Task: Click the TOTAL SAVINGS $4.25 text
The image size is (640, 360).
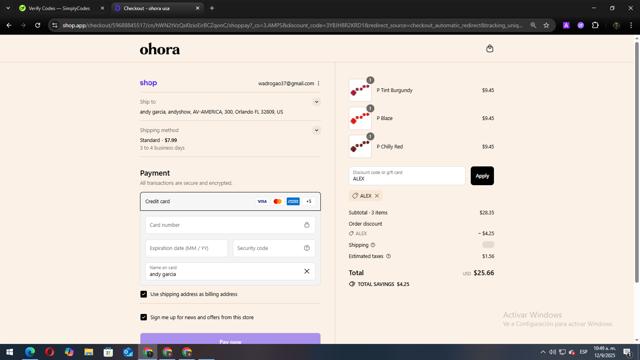Action: click(x=383, y=284)
